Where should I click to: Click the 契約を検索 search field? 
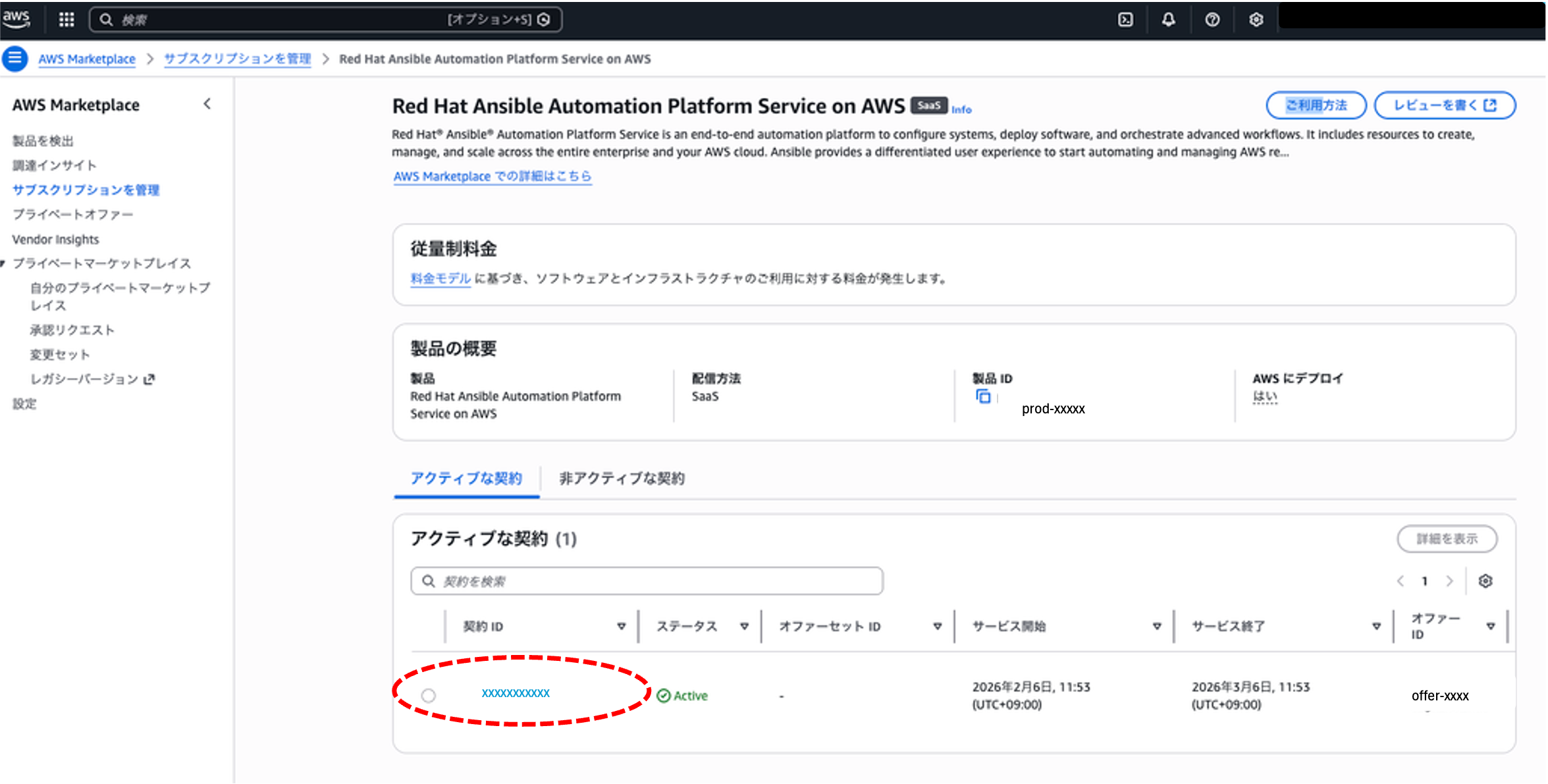[647, 581]
